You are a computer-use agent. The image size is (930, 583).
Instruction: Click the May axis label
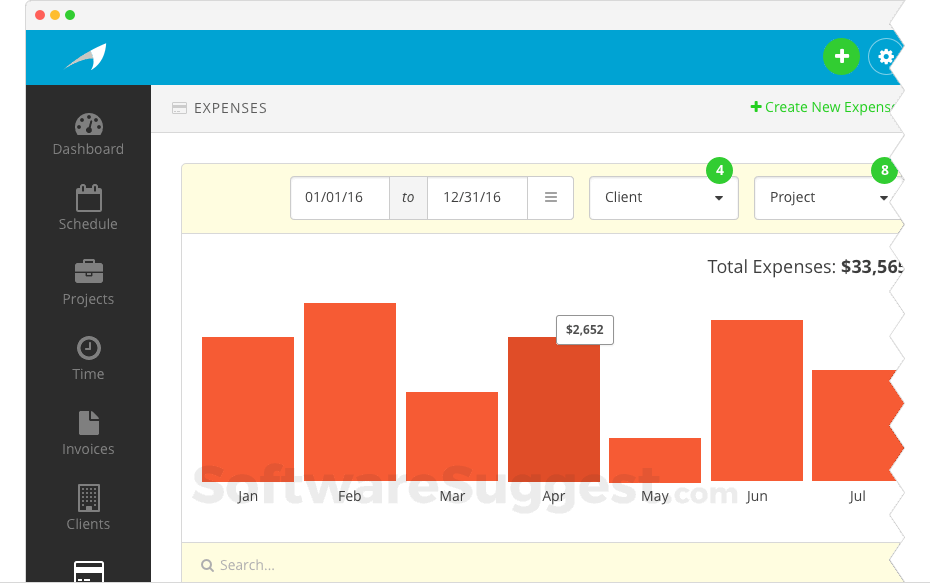coord(655,496)
